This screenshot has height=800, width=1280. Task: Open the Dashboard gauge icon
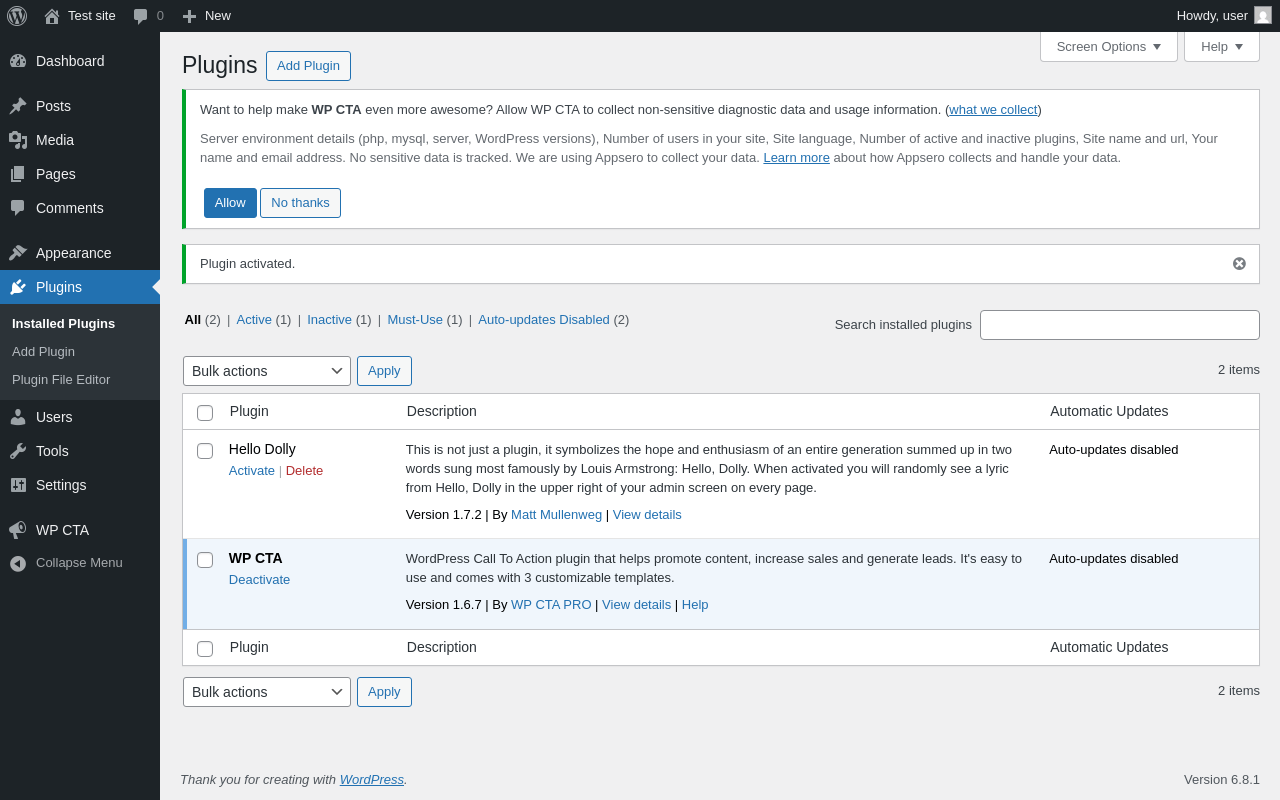(x=18, y=61)
